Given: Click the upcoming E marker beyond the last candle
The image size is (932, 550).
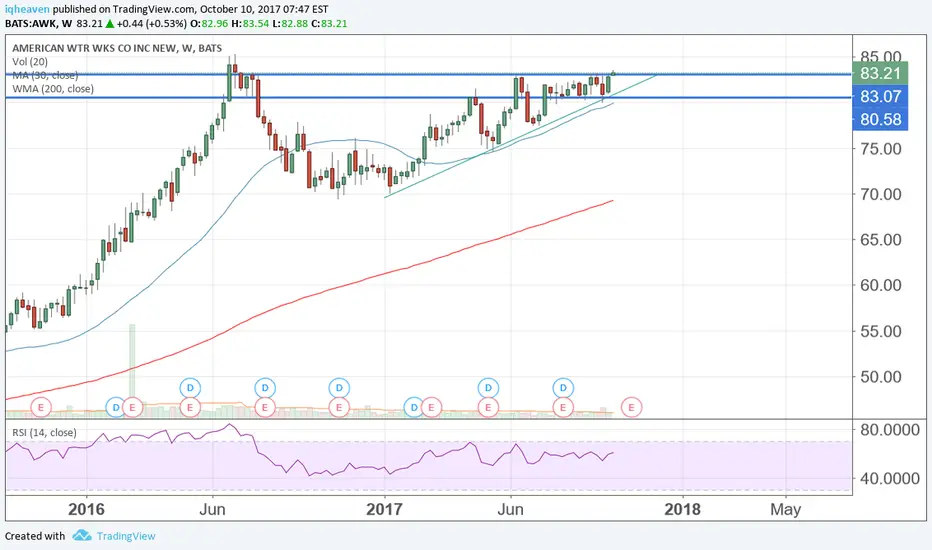Looking at the screenshot, I should coord(631,407).
